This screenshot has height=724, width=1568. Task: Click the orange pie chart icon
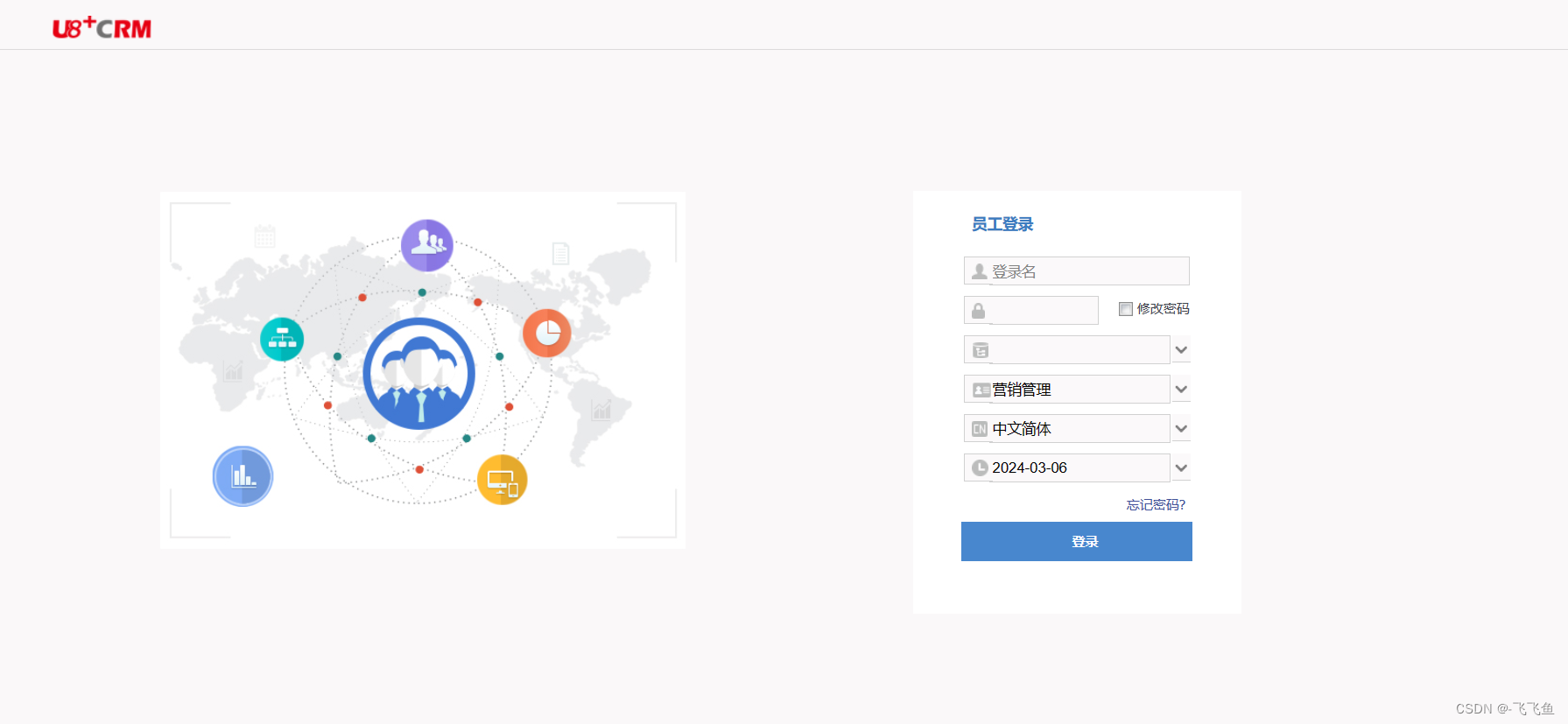pos(547,333)
